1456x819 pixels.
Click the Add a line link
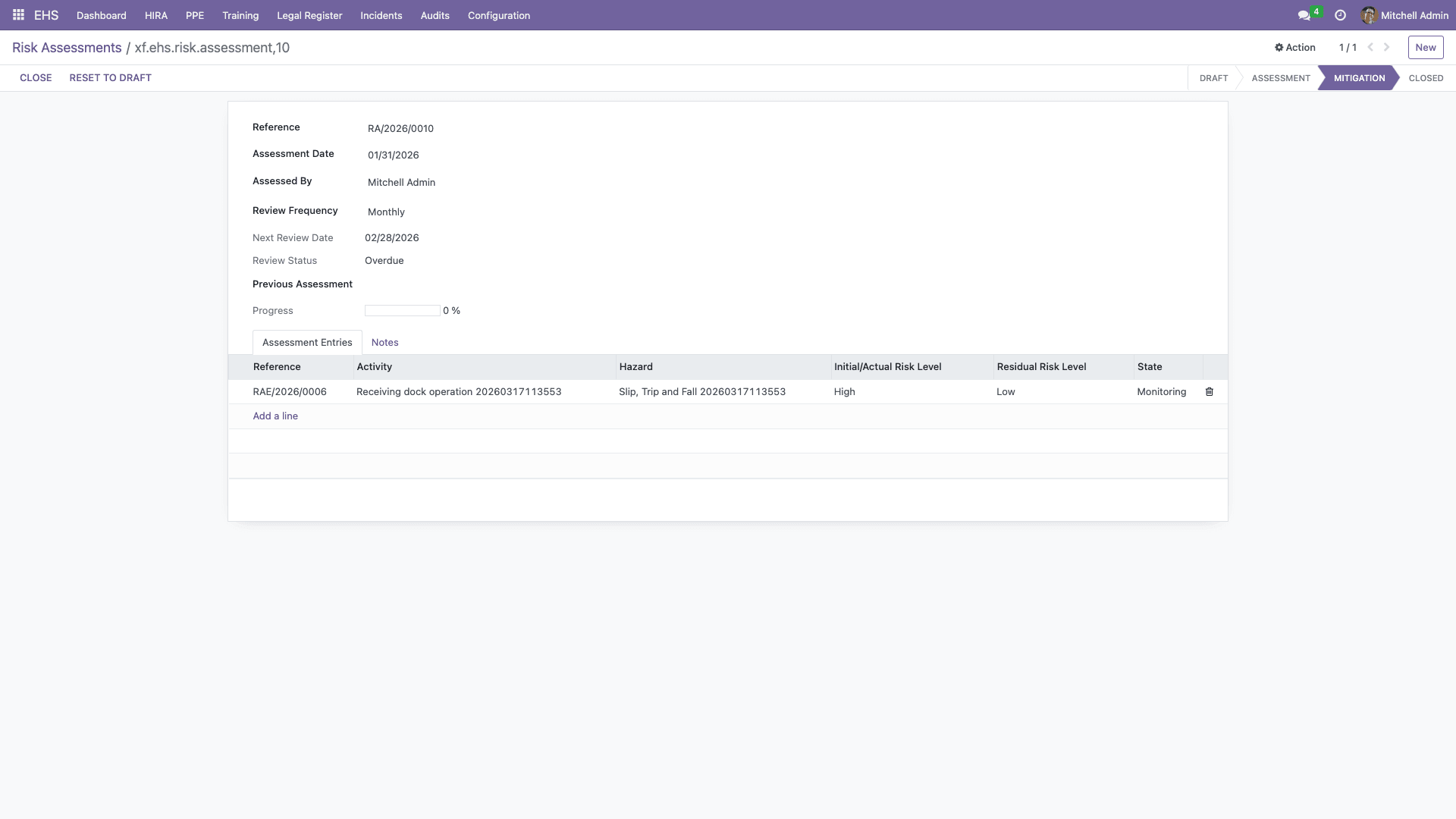pyautogui.click(x=275, y=416)
